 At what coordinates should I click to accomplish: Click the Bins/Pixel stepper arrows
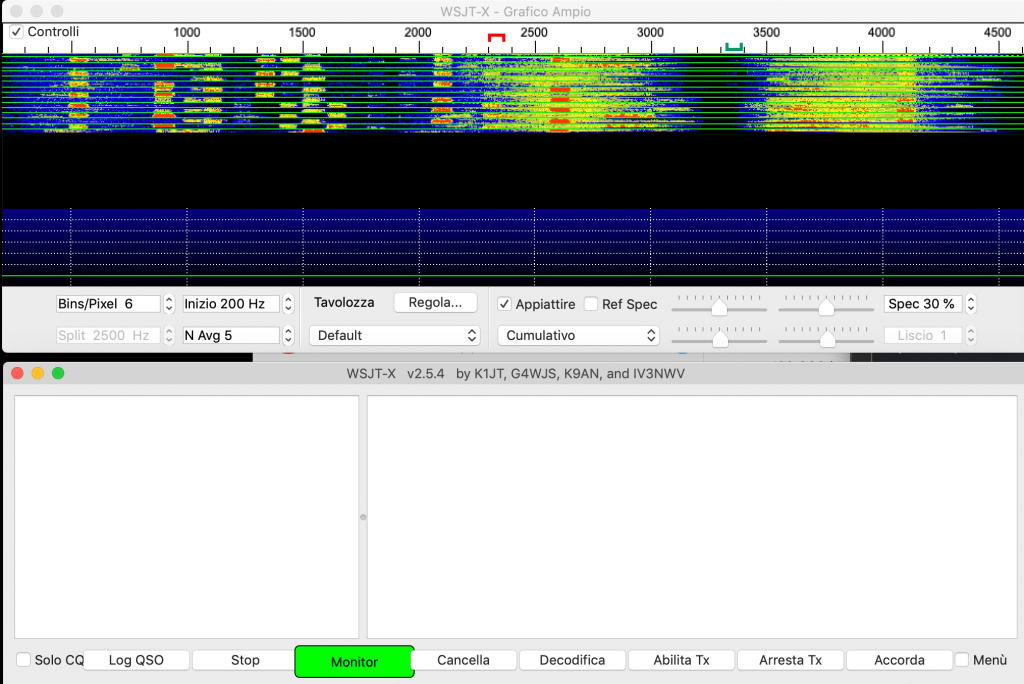point(169,304)
